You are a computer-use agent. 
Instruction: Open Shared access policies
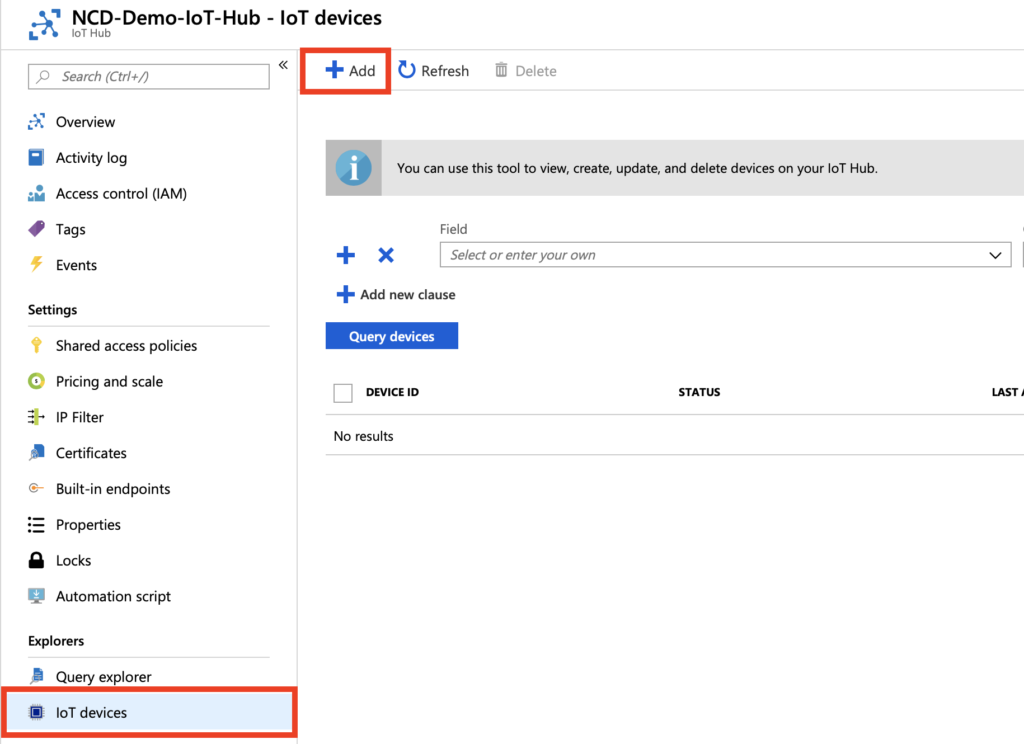(x=127, y=346)
